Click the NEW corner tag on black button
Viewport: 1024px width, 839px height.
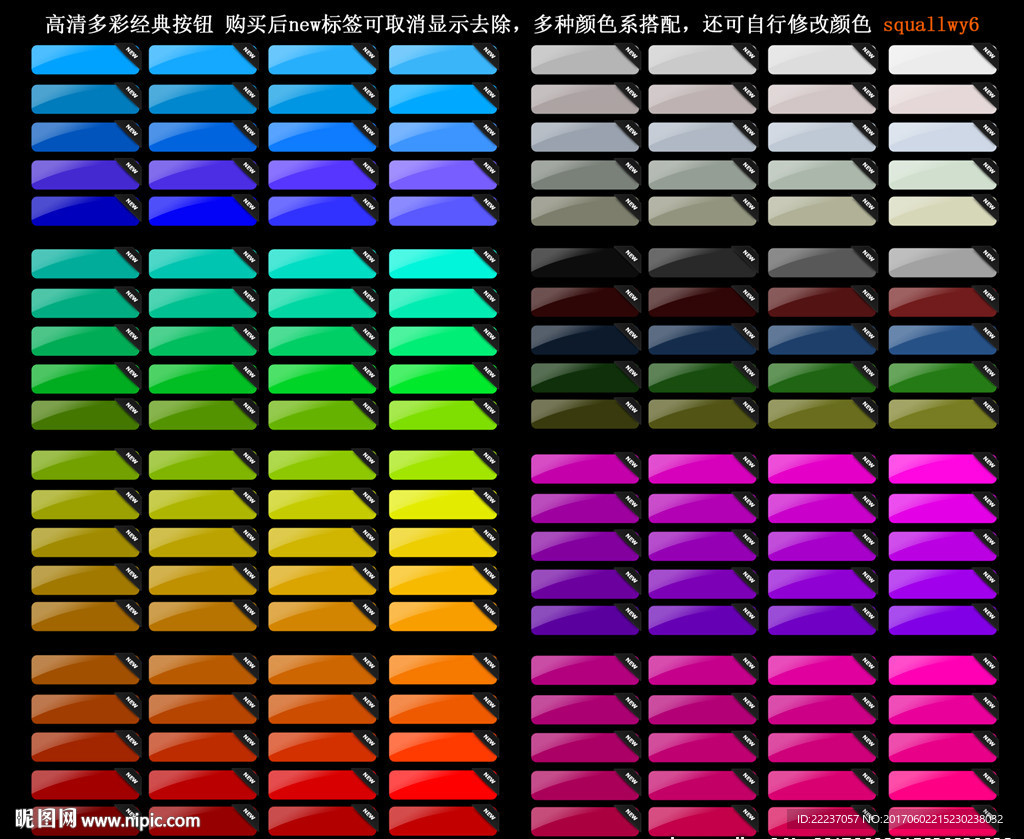(x=631, y=257)
